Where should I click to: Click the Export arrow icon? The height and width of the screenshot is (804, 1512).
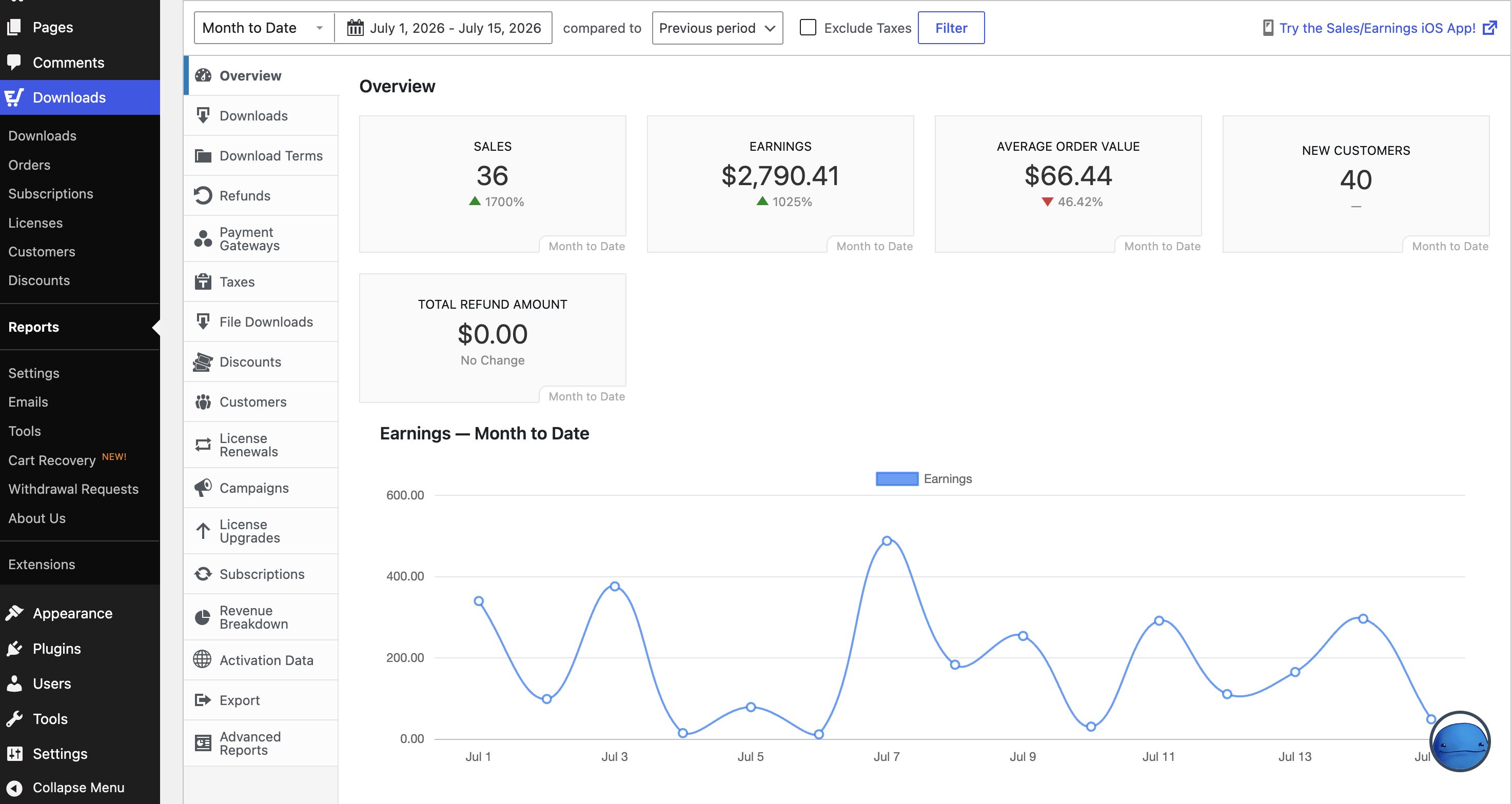203,699
